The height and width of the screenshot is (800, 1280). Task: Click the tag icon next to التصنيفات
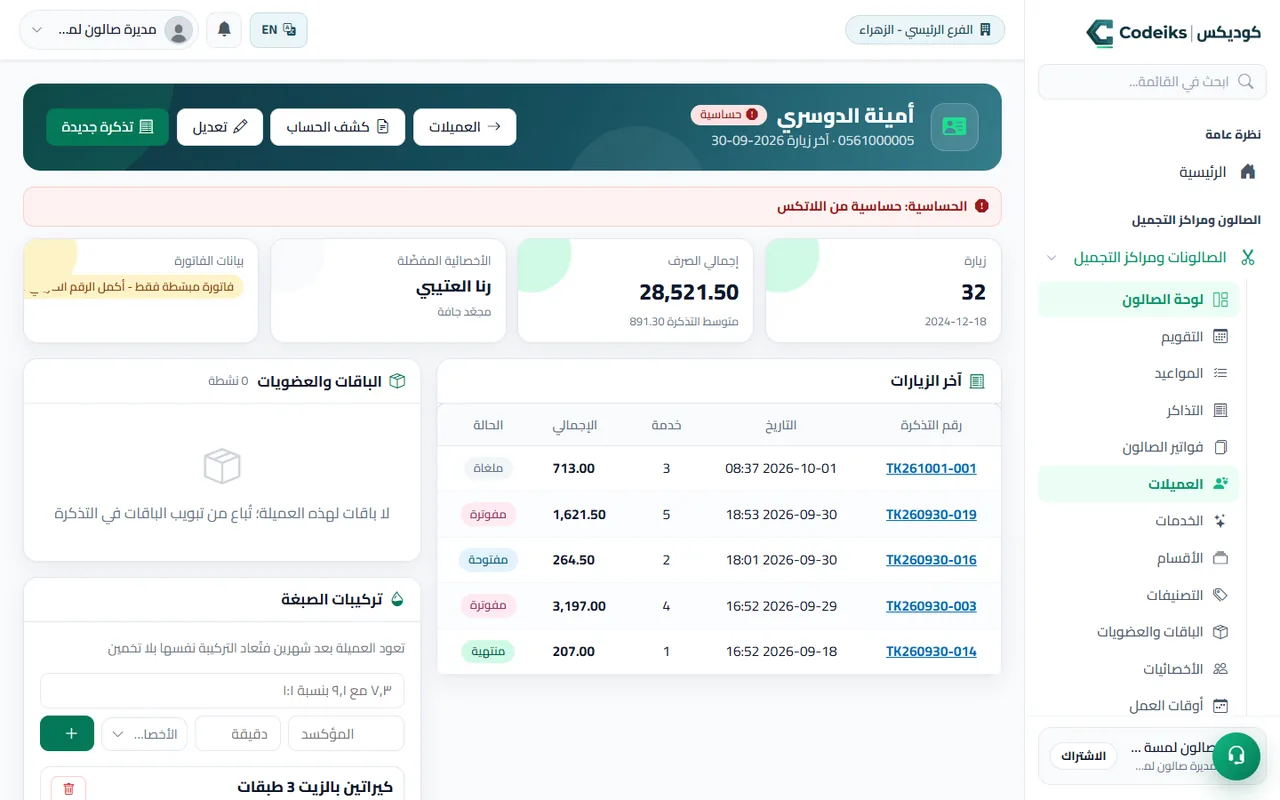click(1220, 595)
